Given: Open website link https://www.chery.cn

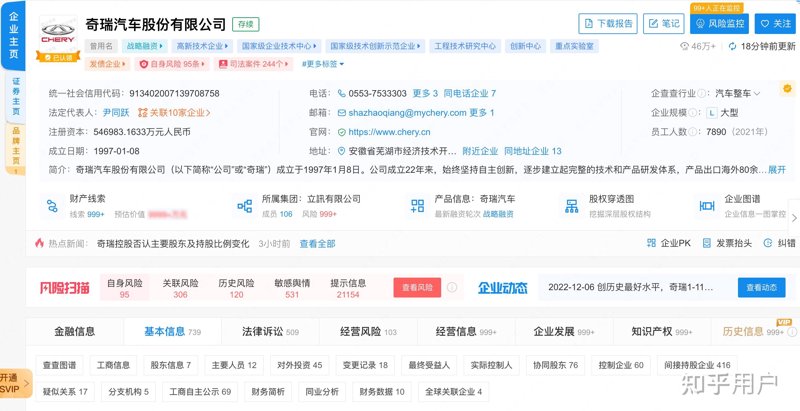Looking at the screenshot, I should (x=389, y=132).
